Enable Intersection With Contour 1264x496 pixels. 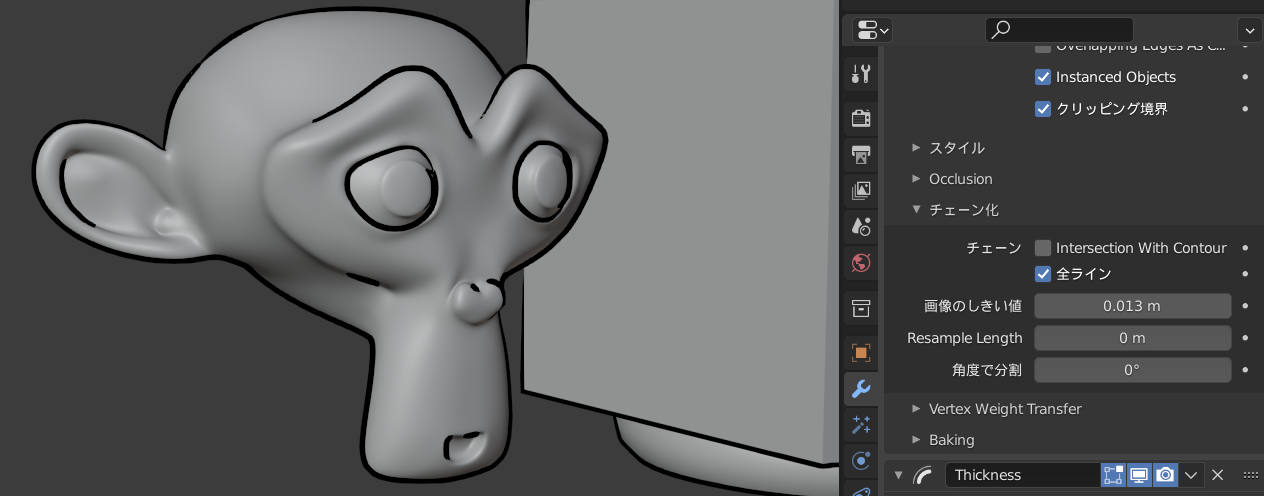(x=1043, y=248)
